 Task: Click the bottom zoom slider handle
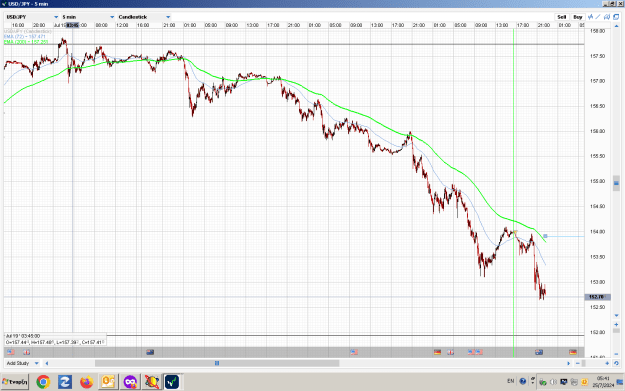584,363
